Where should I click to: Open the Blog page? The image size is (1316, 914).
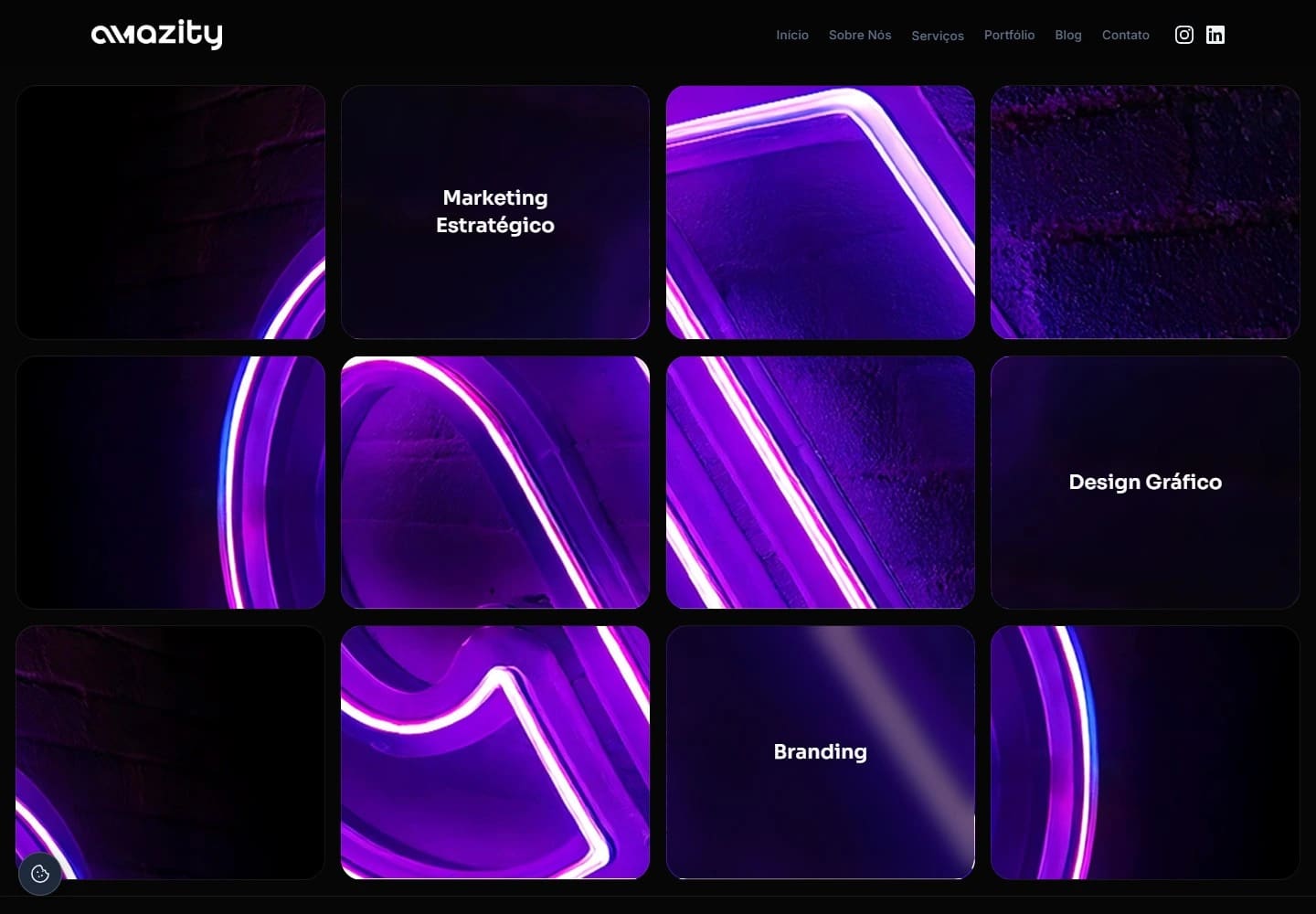(1068, 35)
